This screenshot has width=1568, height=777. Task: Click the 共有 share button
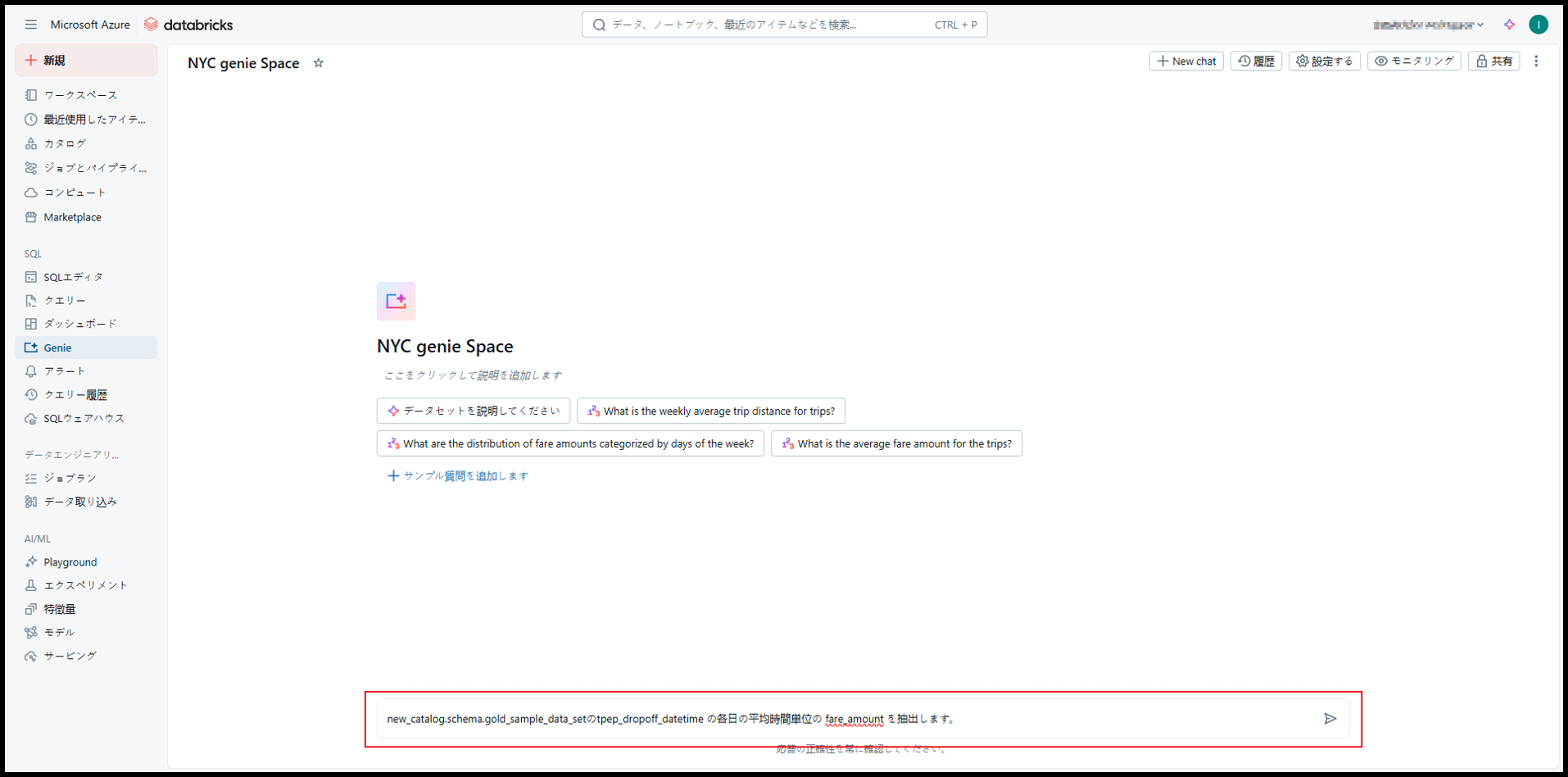(1494, 61)
